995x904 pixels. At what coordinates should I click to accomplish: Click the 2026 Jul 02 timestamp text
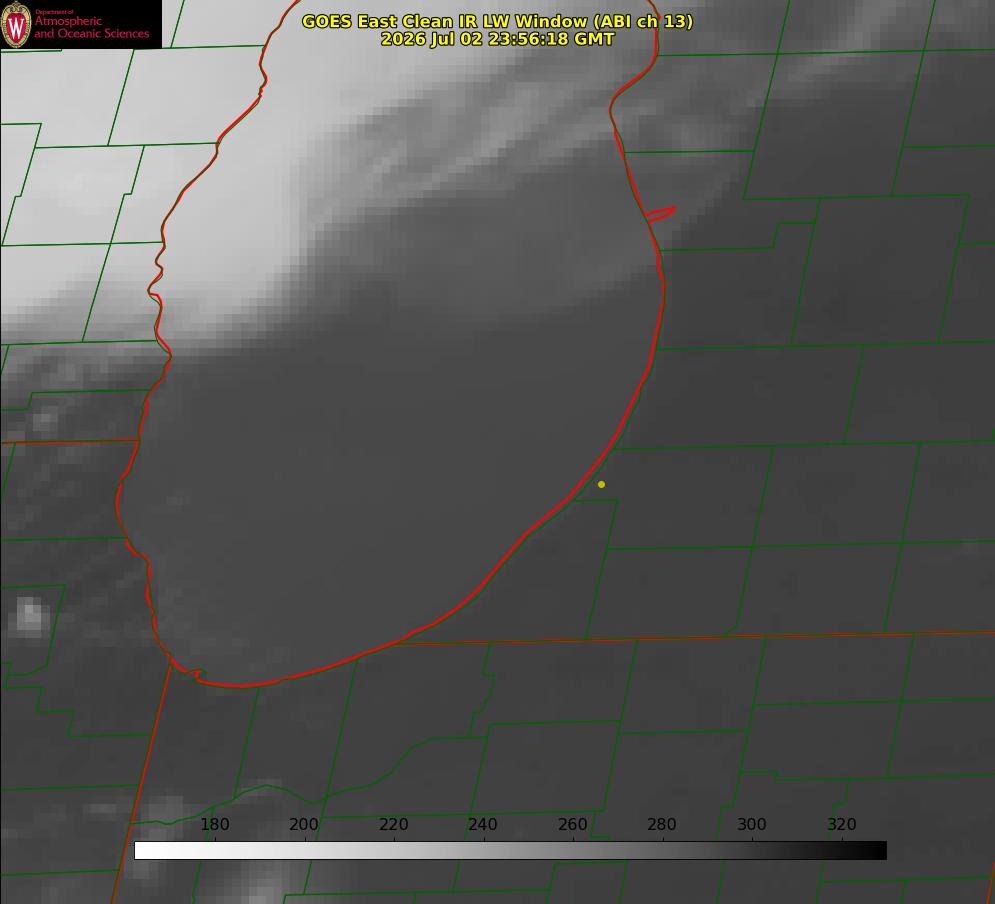pos(498,39)
